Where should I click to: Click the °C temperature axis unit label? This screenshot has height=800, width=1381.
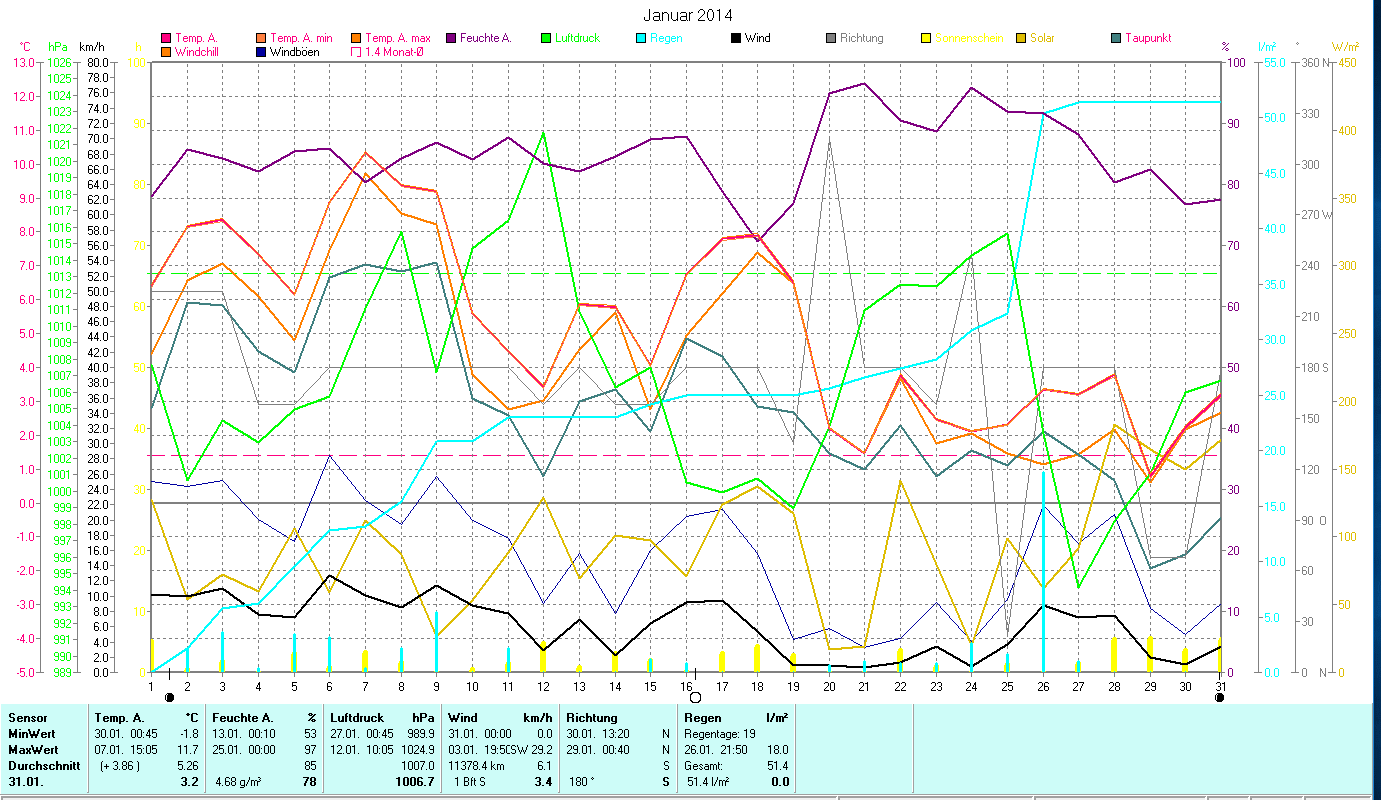point(26,46)
